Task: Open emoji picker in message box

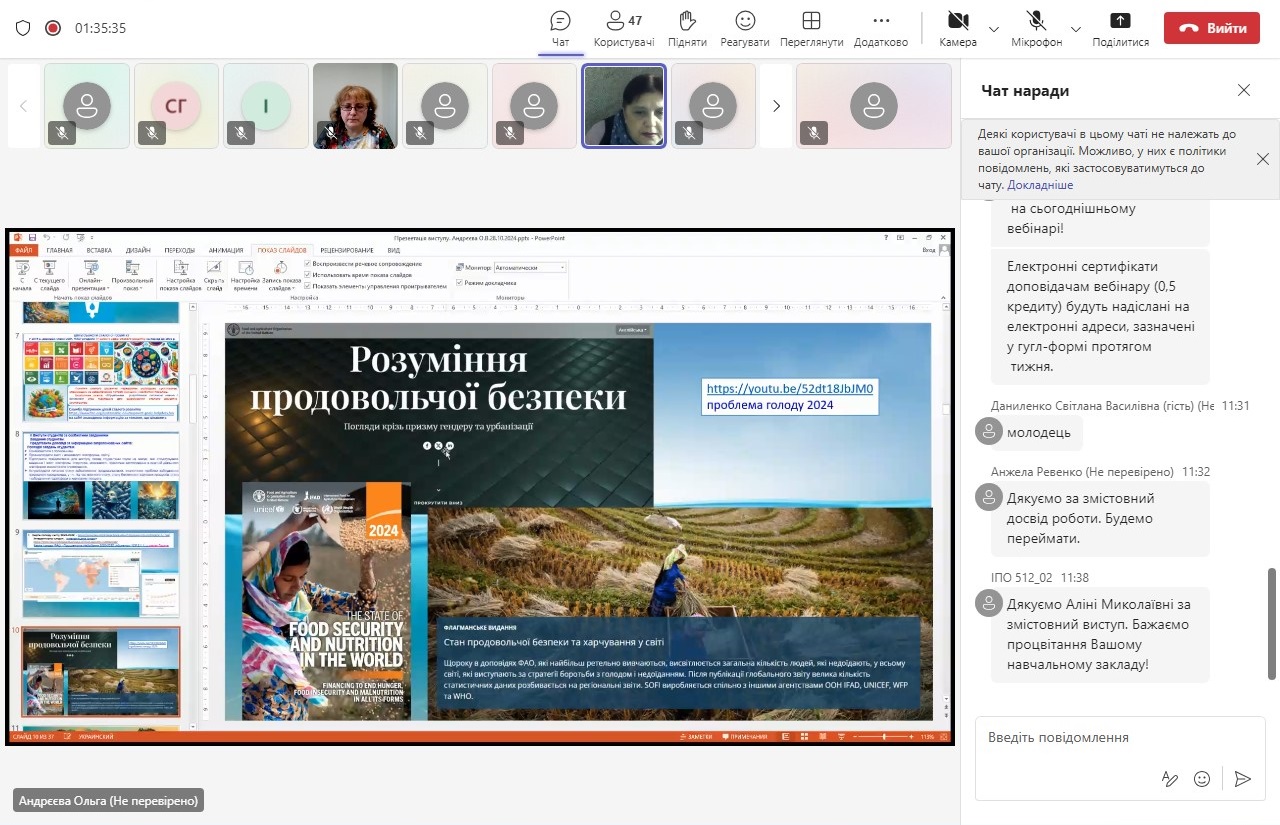Action: point(1202,778)
